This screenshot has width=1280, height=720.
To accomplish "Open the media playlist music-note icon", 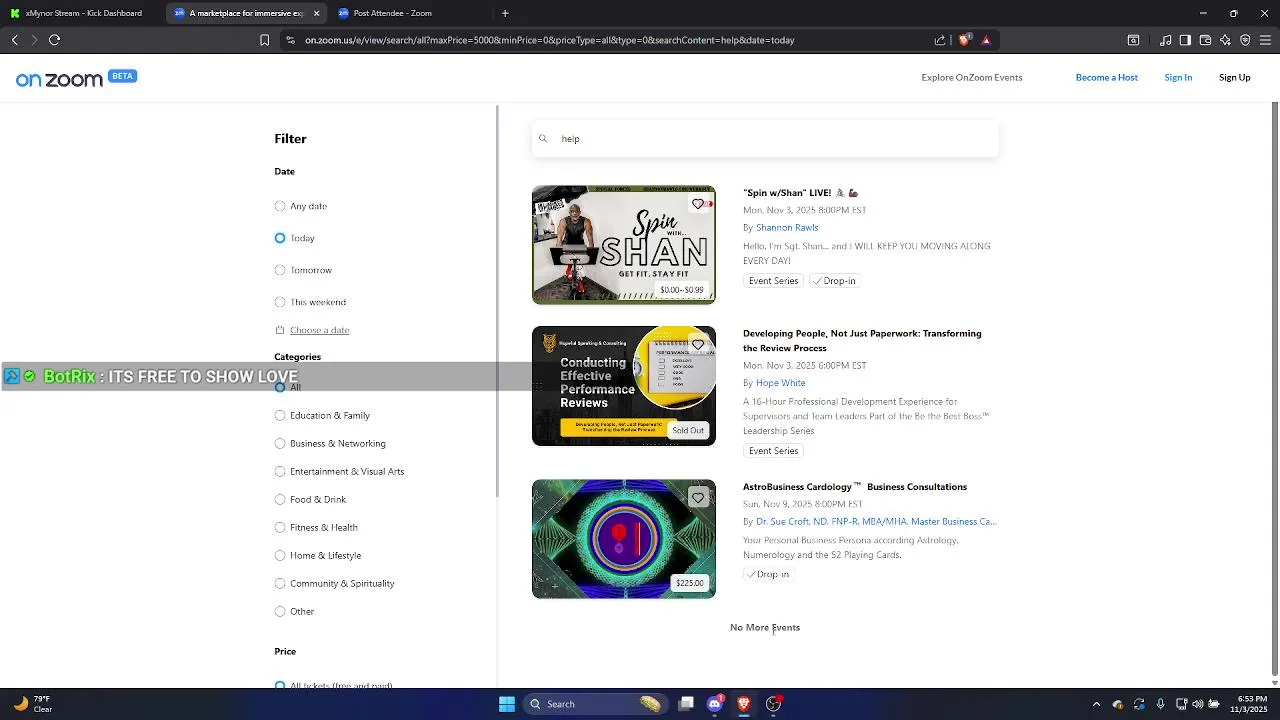I will (1165, 40).
